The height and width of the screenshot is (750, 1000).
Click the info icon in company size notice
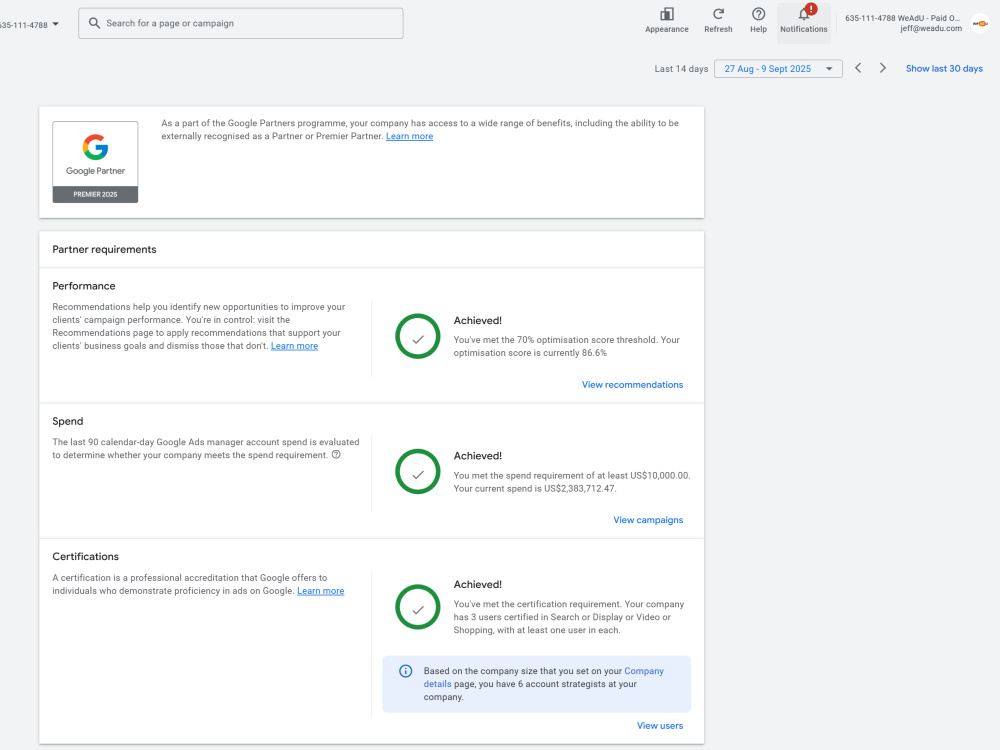click(x=406, y=671)
